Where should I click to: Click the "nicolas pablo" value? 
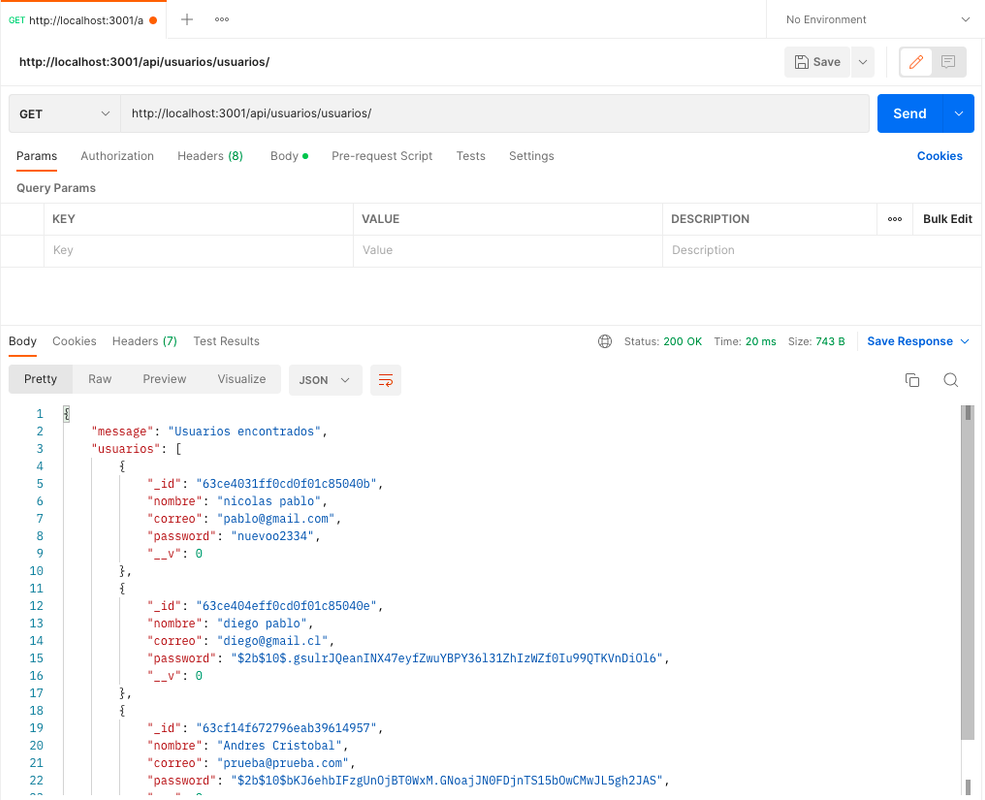pyautogui.click(x=269, y=501)
